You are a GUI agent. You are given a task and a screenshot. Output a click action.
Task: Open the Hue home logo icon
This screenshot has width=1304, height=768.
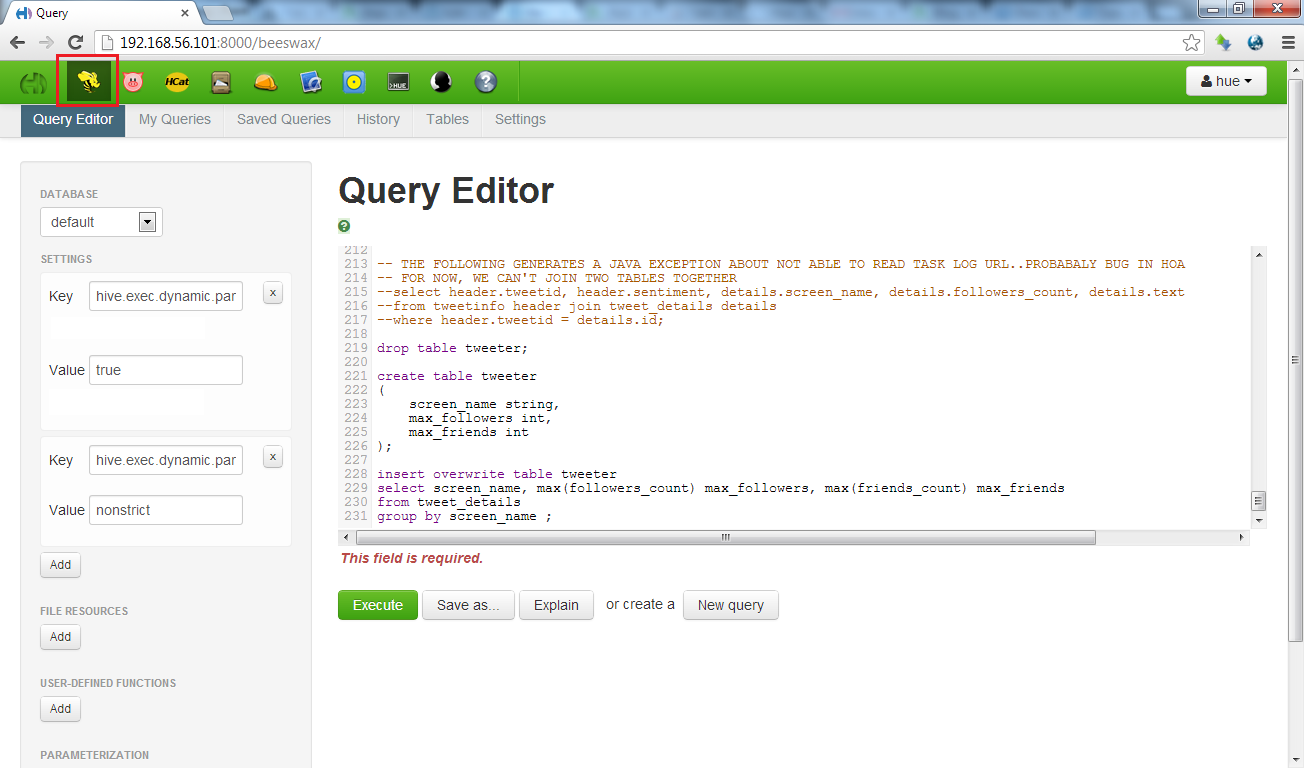(x=34, y=82)
